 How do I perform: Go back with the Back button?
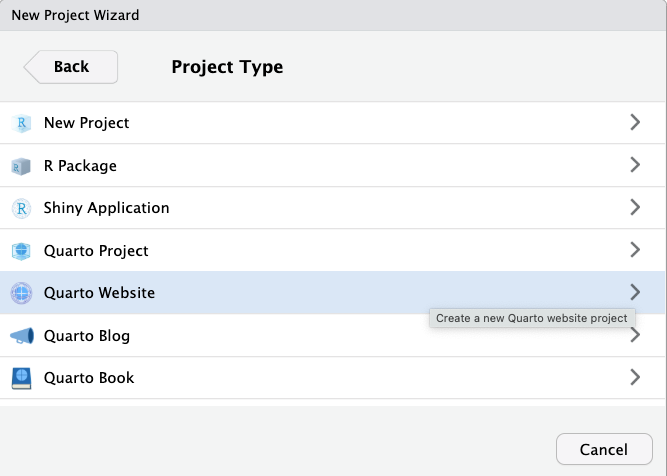pyautogui.click(x=71, y=67)
